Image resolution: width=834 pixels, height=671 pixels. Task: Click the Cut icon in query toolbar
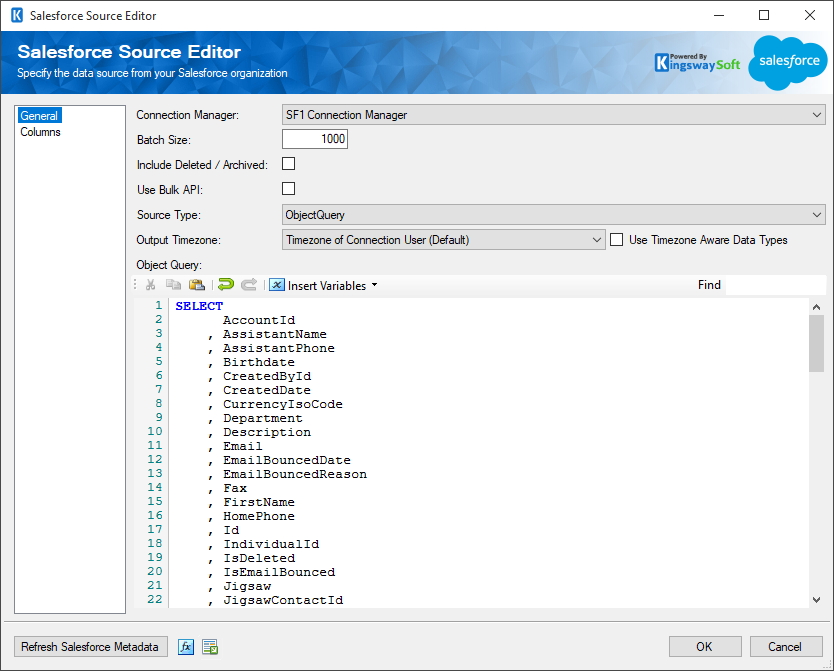pyautogui.click(x=151, y=285)
